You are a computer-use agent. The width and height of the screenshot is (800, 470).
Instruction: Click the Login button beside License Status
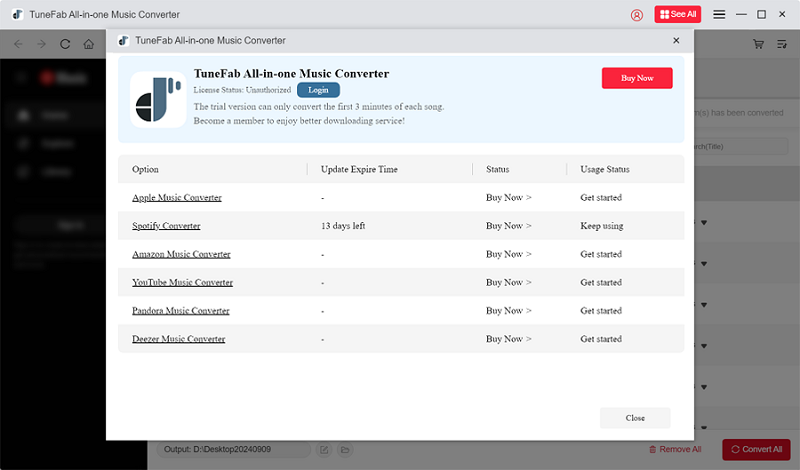(x=318, y=90)
